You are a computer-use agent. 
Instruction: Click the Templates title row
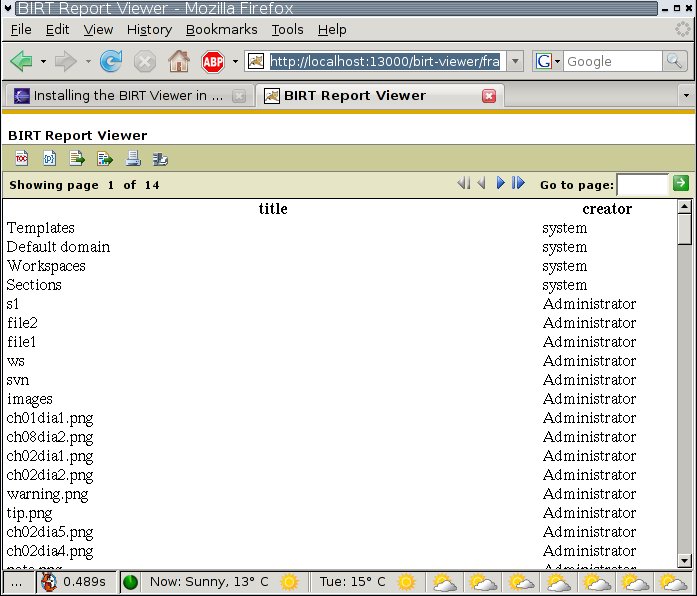(41, 228)
